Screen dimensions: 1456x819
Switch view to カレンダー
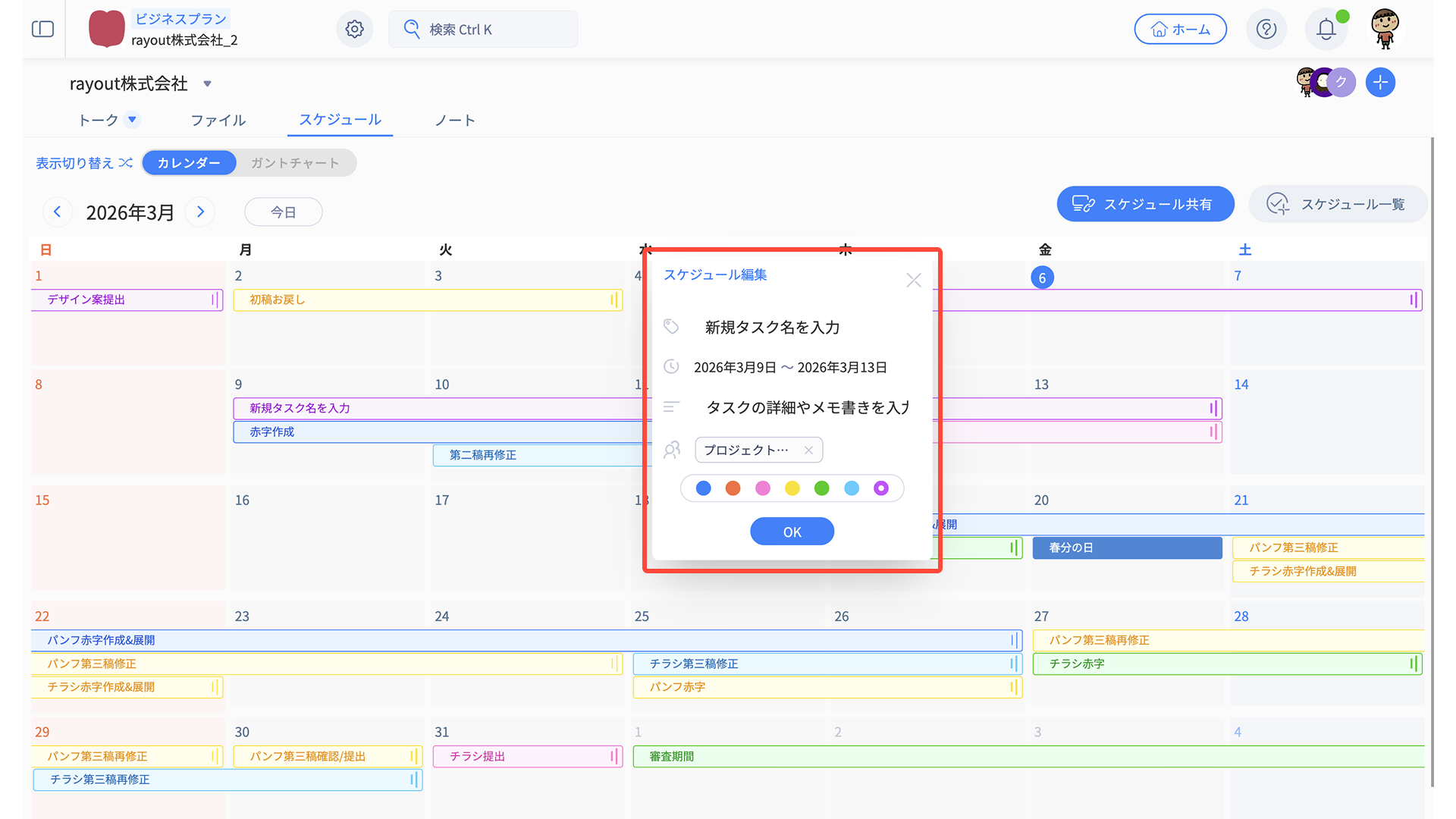(189, 163)
